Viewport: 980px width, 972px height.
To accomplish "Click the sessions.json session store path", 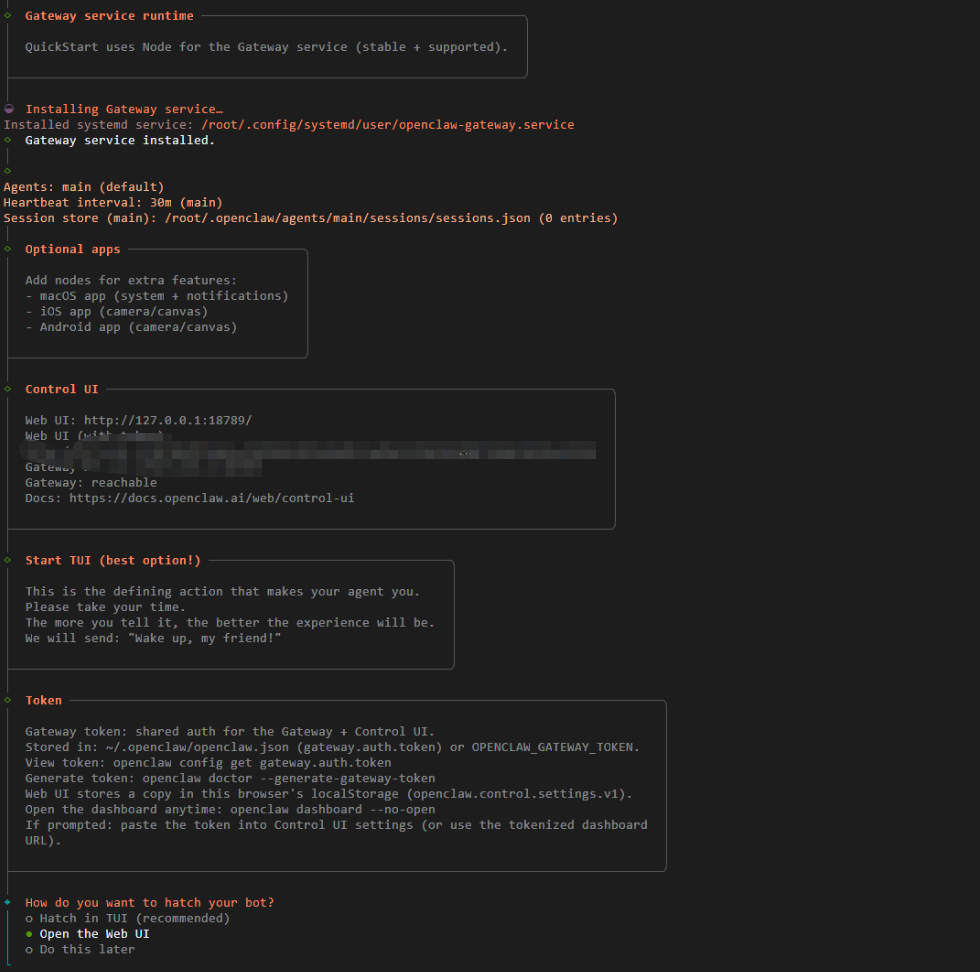I will (348, 218).
